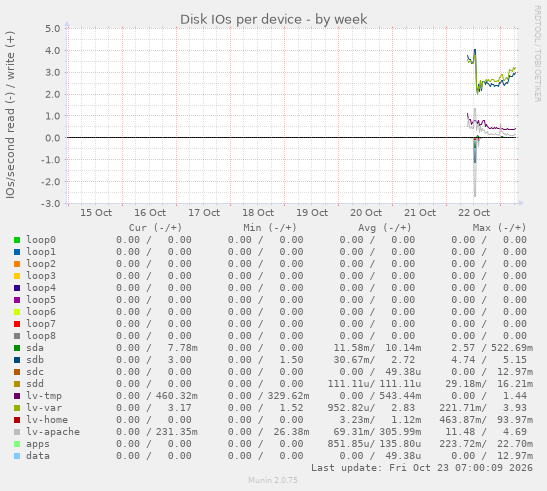547x491 pixels.
Task: Click the light blue data legend swatch
Action: (x=17, y=456)
